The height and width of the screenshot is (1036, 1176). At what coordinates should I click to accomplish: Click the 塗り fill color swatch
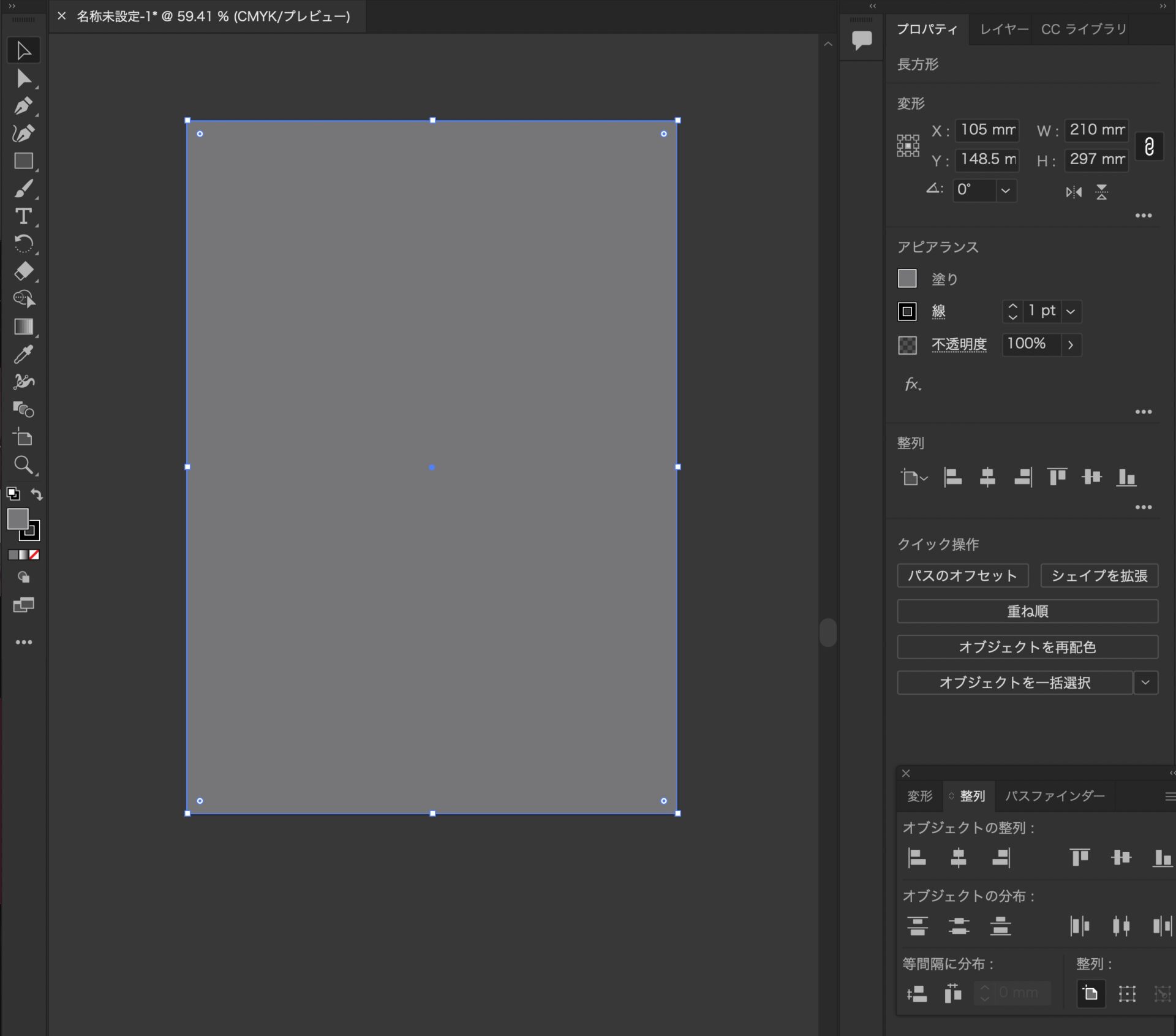click(907, 279)
